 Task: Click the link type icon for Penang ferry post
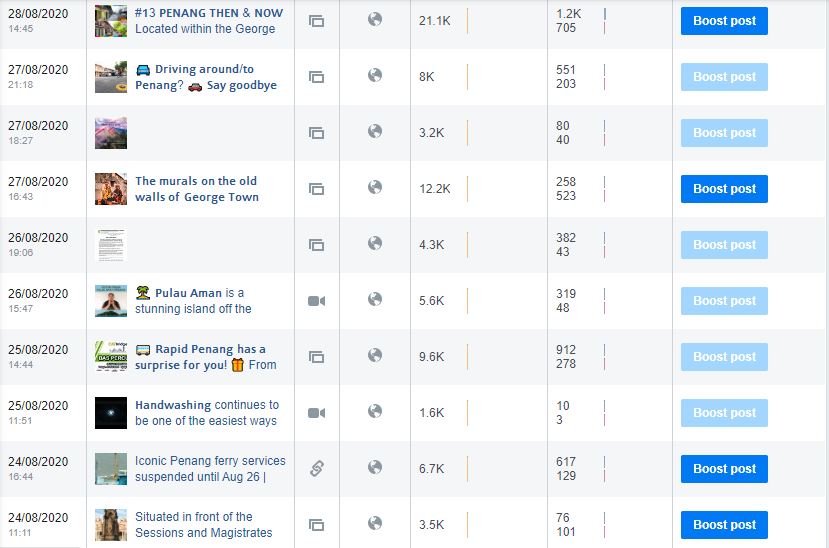[316, 468]
